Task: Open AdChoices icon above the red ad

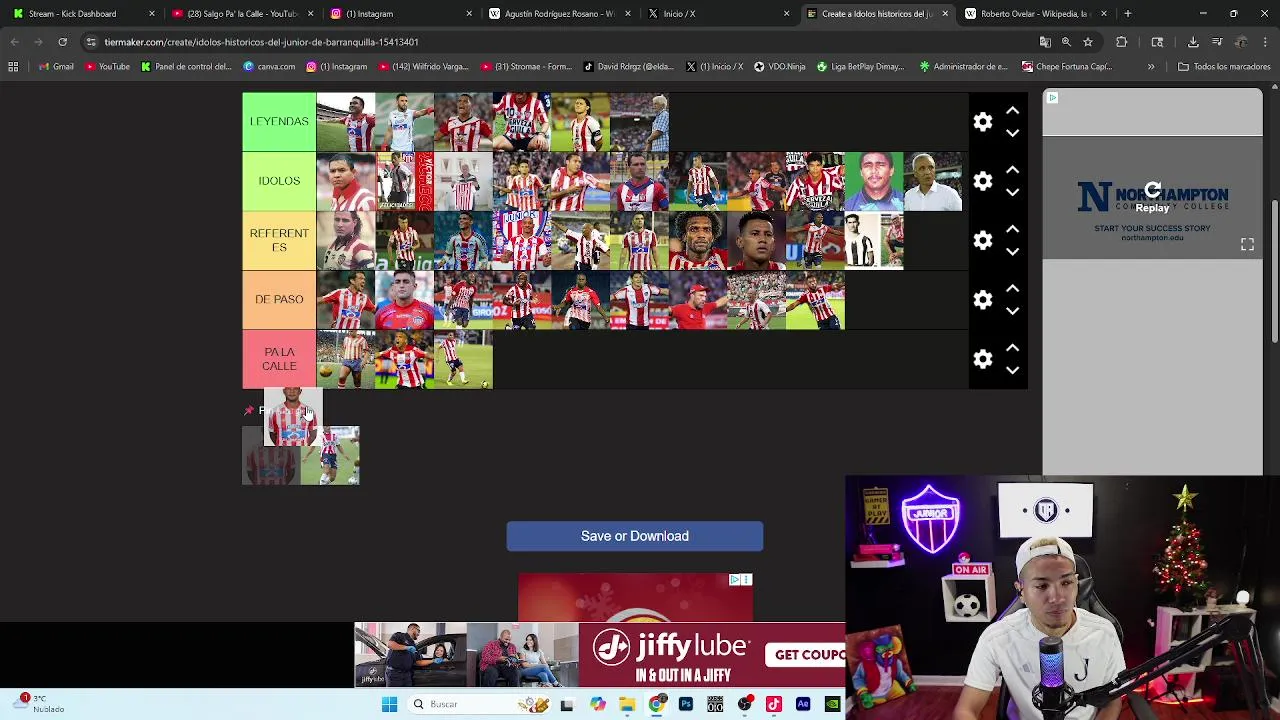Action: (735, 580)
